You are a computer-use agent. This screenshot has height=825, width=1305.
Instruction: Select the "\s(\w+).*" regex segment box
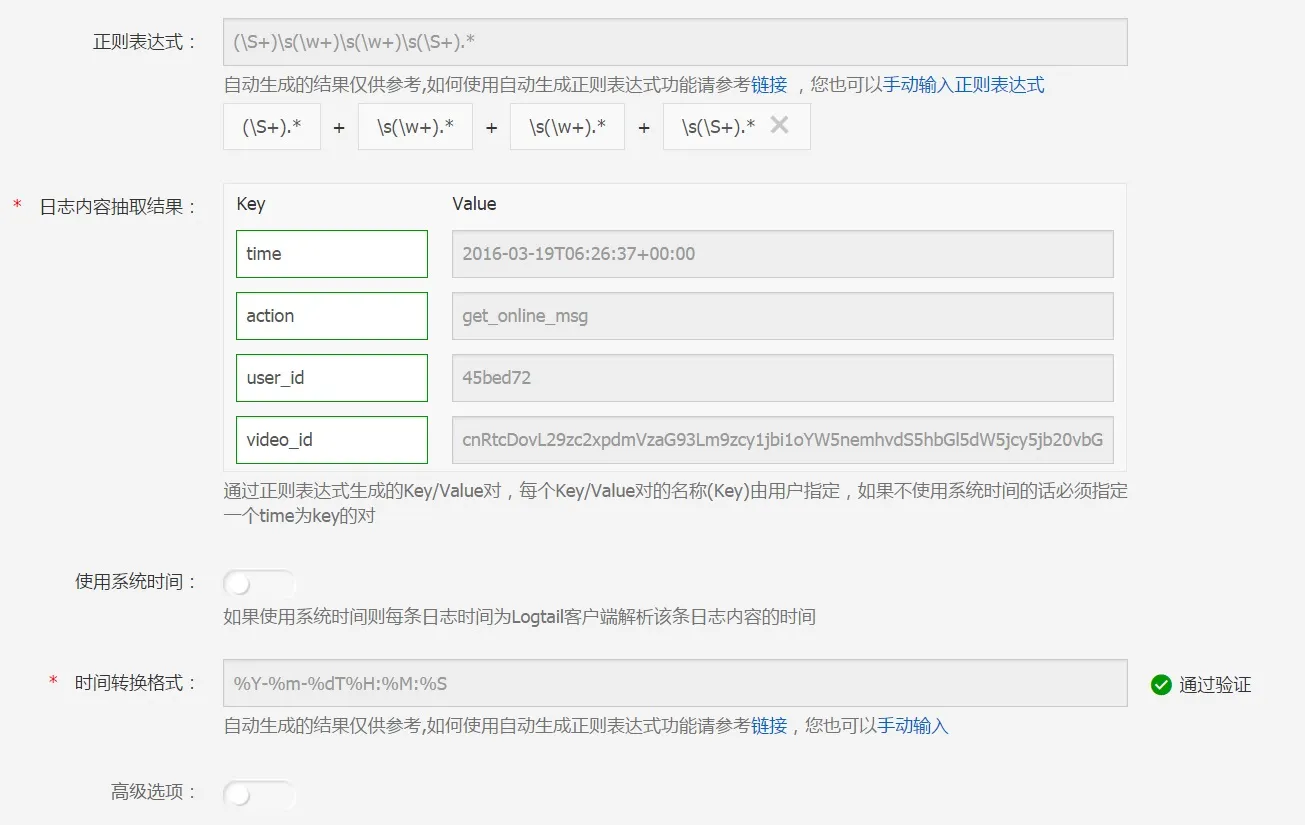coord(414,126)
